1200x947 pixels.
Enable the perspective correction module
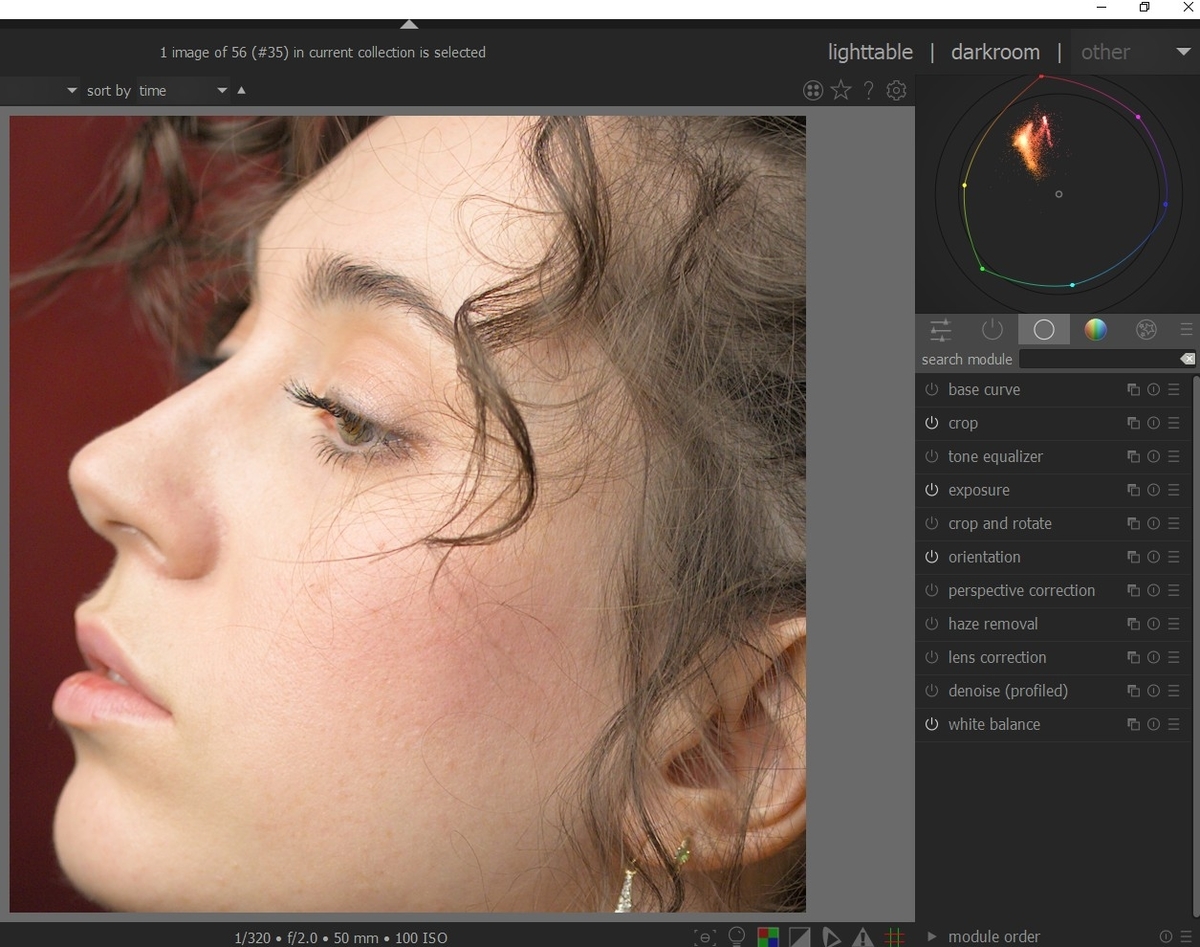(x=931, y=591)
